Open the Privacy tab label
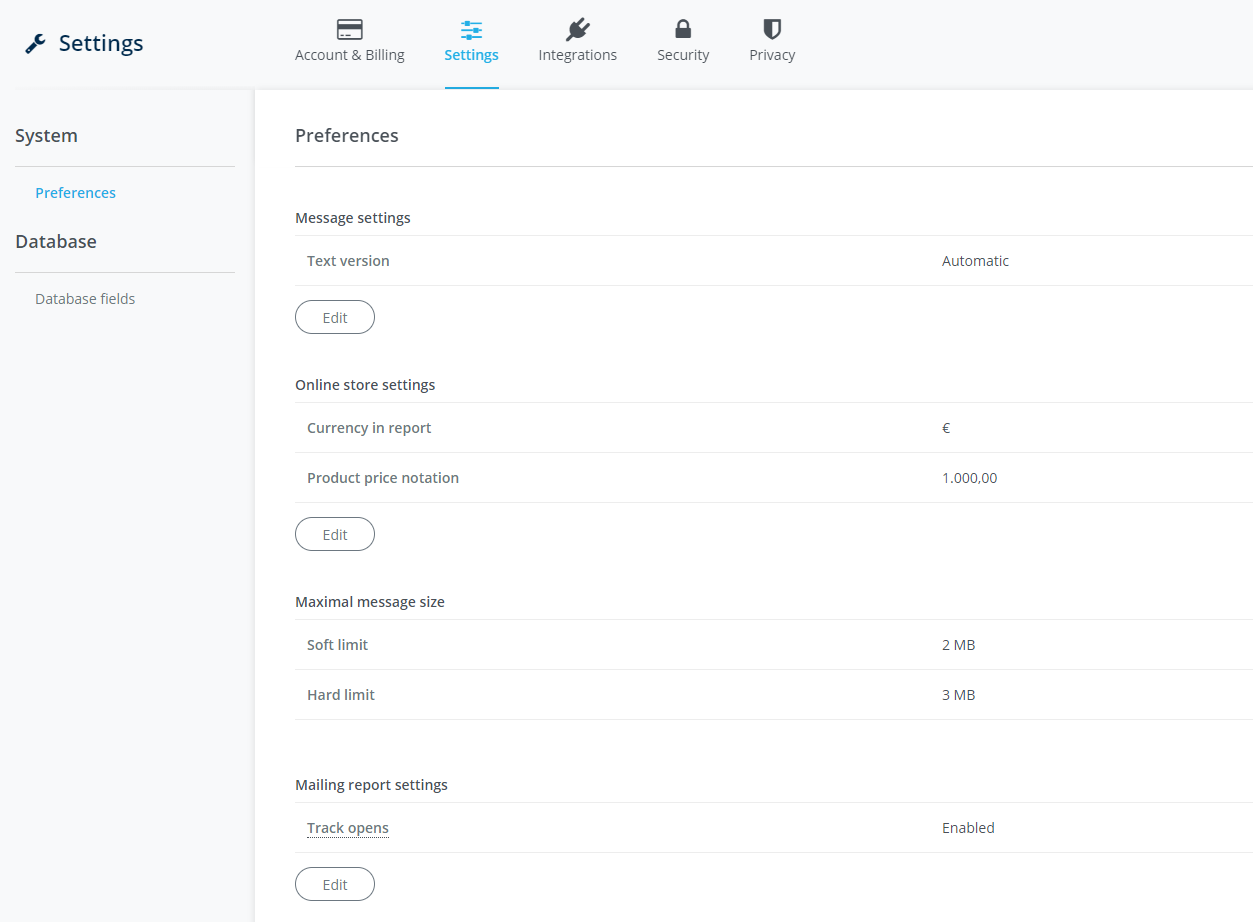1253x922 pixels. 772,55
